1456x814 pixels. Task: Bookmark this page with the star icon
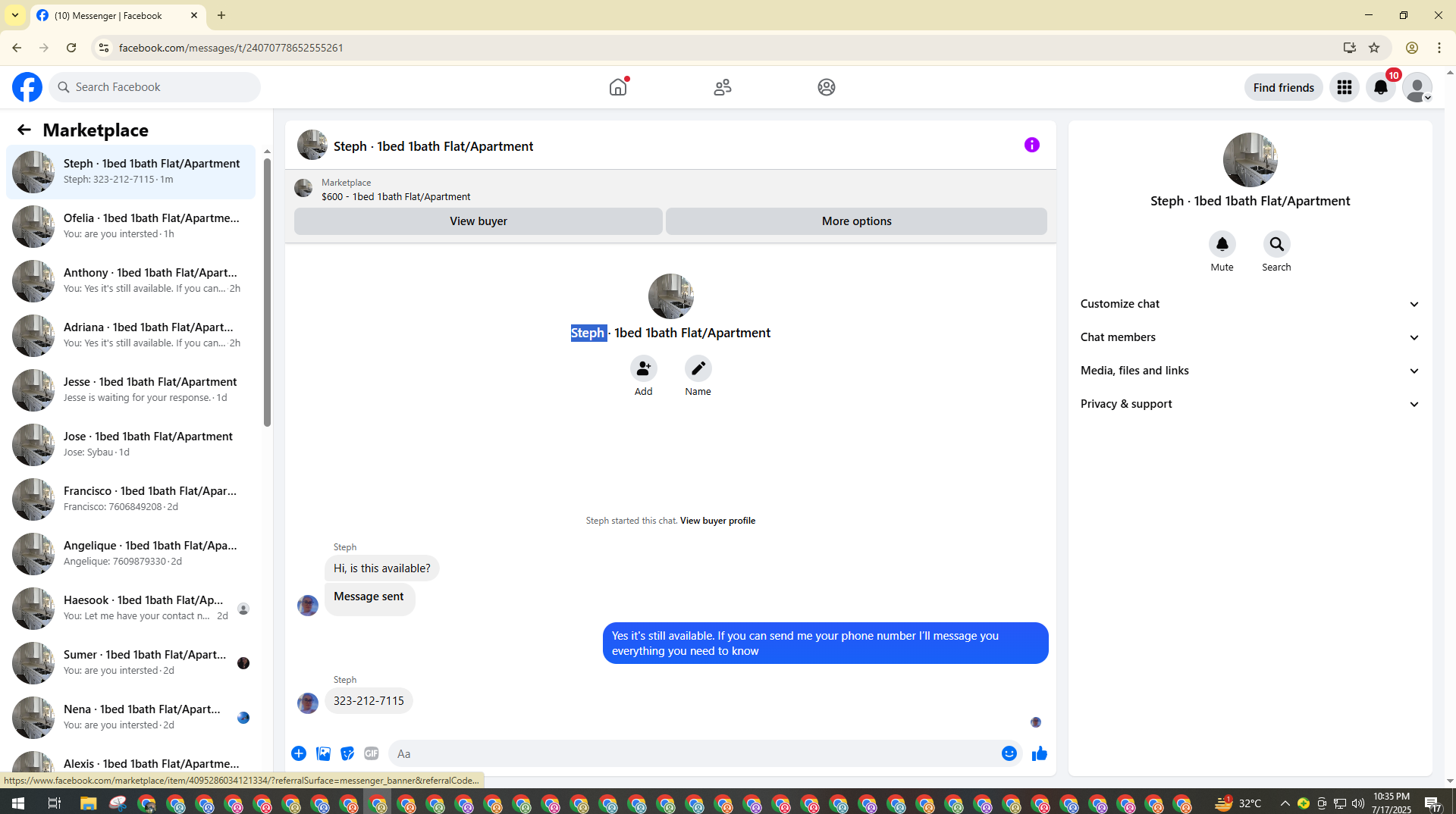click(x=1374, y=48)
